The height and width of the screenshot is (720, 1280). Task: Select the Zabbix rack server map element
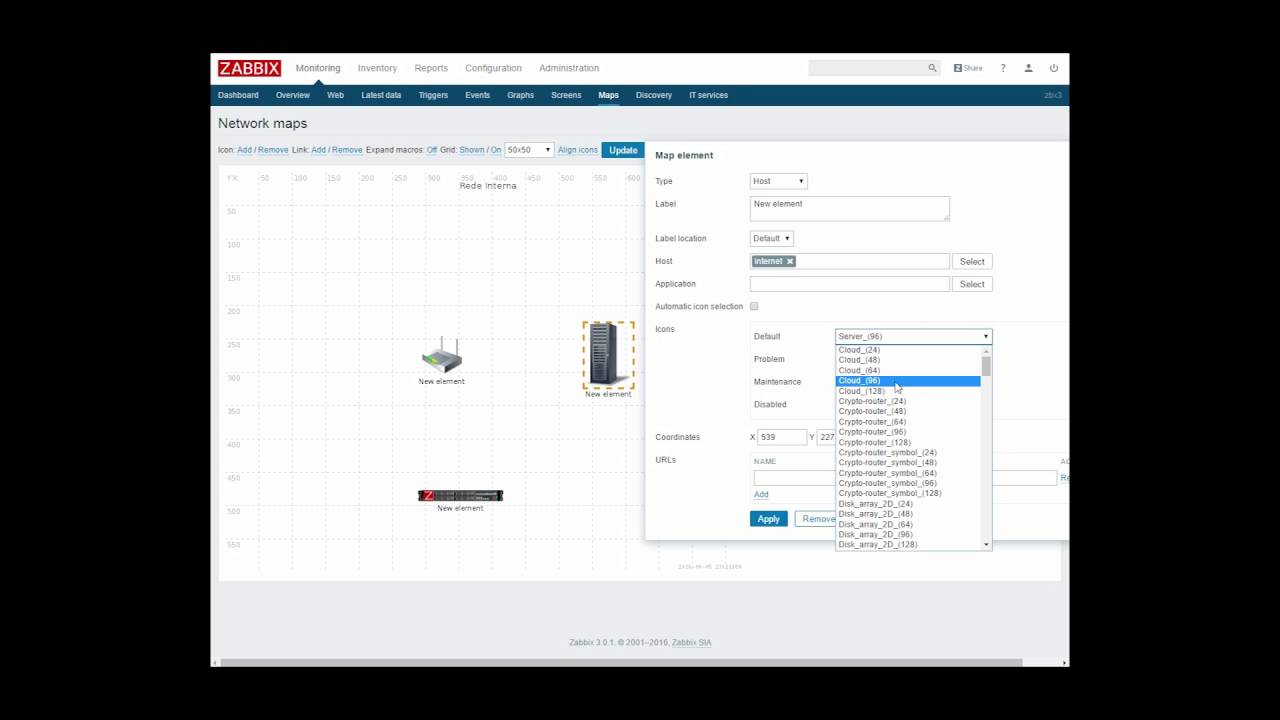coord(460,495)
